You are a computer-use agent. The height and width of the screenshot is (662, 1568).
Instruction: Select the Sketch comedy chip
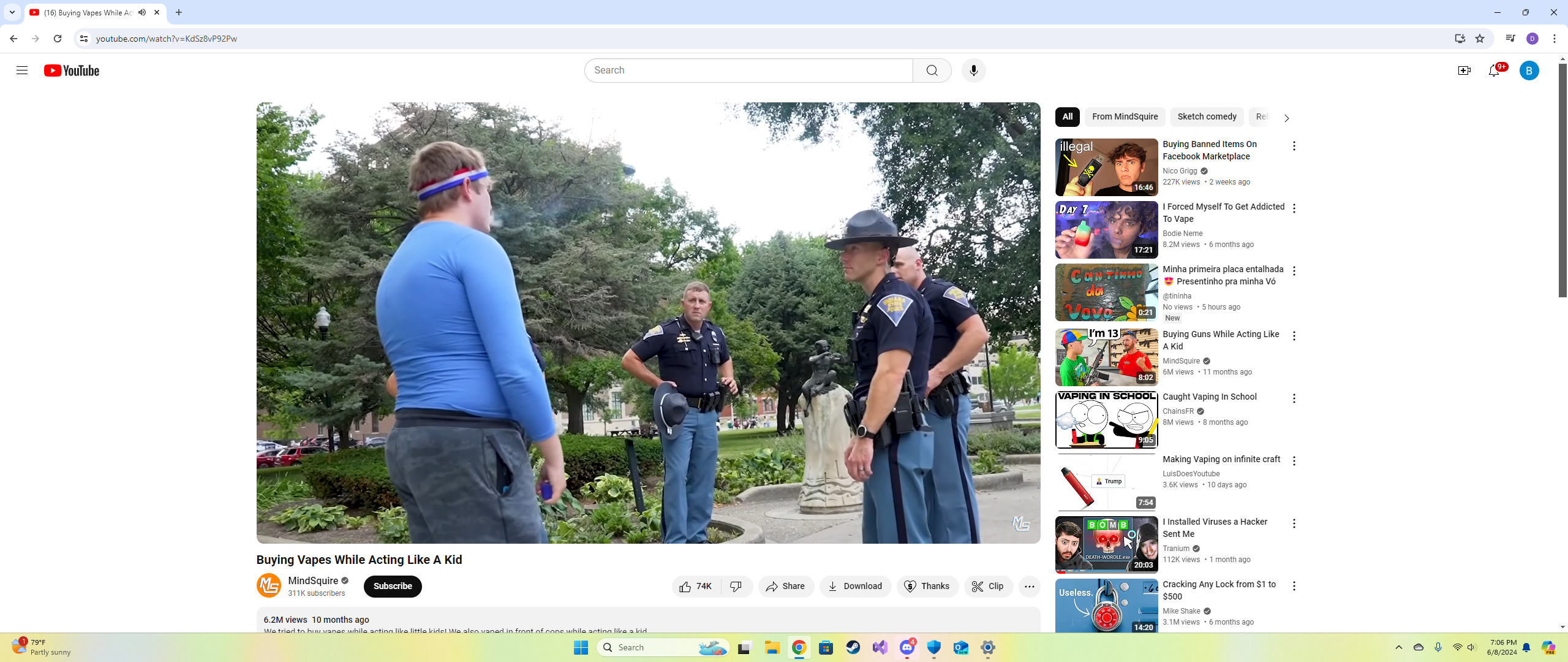[1207, 116]
